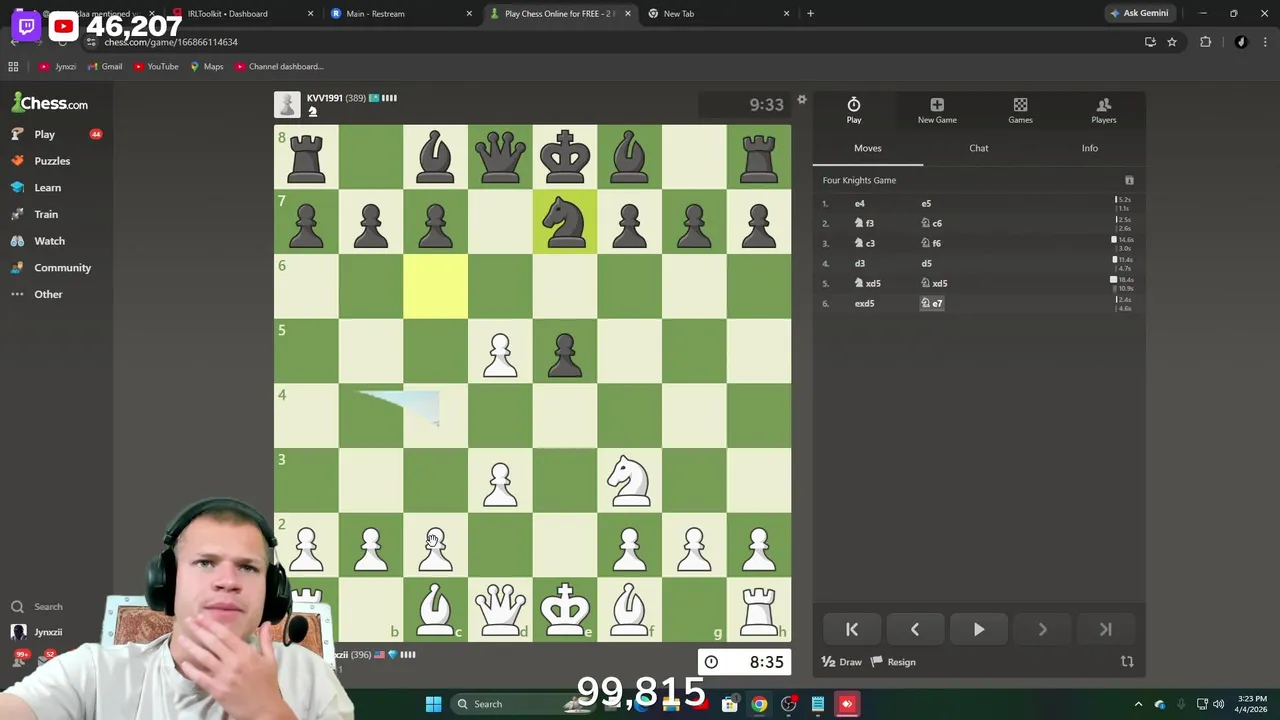This screenshot has width=1280, height=720.
Task: Open the Play timer icon tab
Action: click(853, 110)
